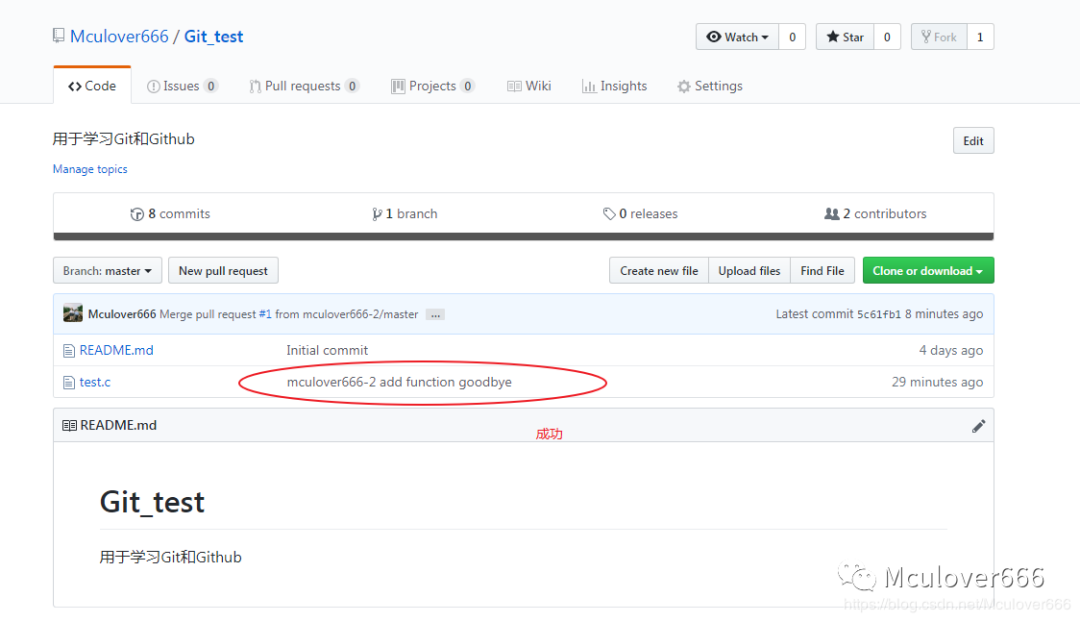The height and width of the screenshot is (622, 1080).
Task: Click the fork count 1
Action: coord(980,37)
